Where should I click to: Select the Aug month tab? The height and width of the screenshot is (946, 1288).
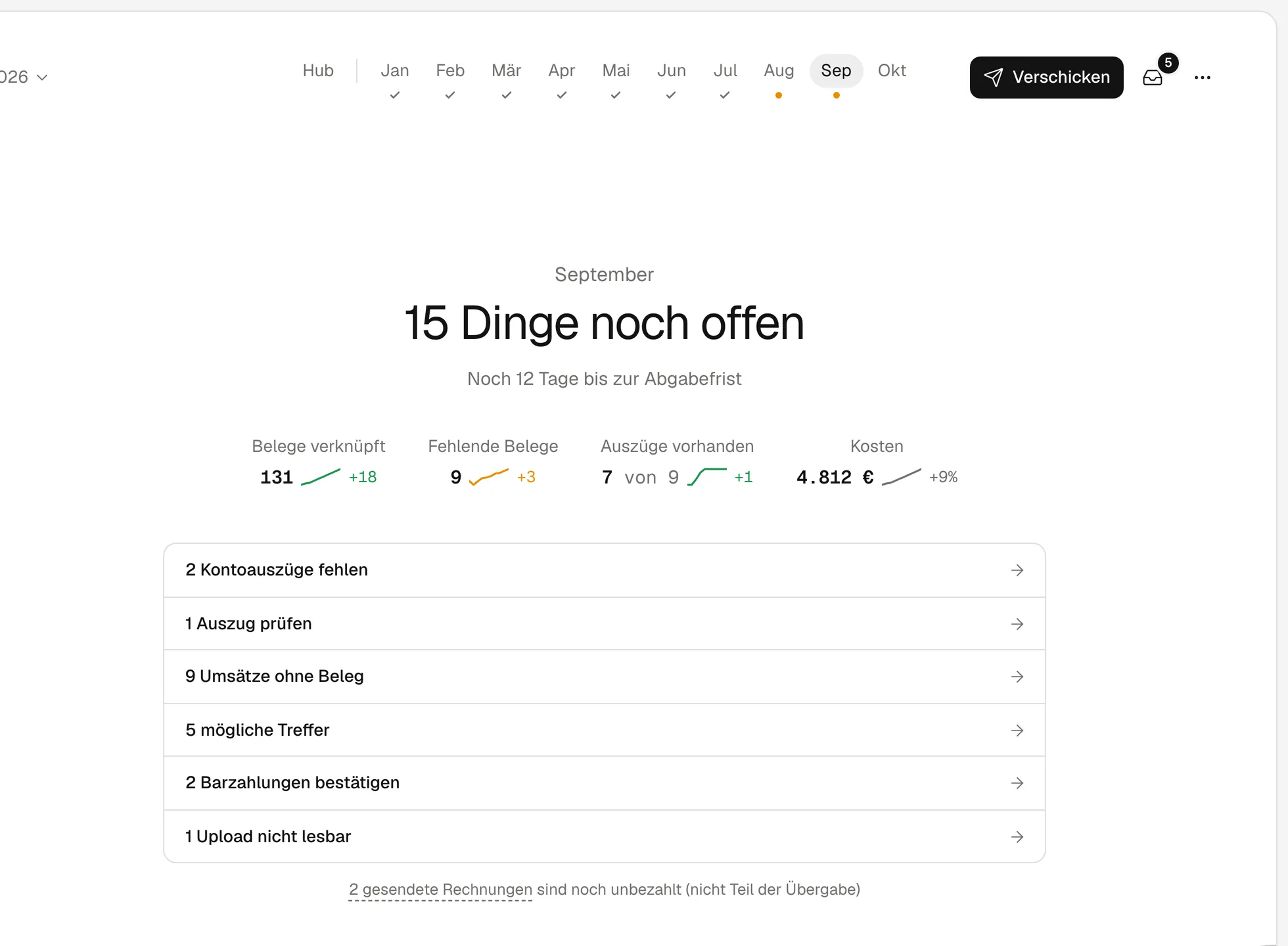click(x=779, y=70)
